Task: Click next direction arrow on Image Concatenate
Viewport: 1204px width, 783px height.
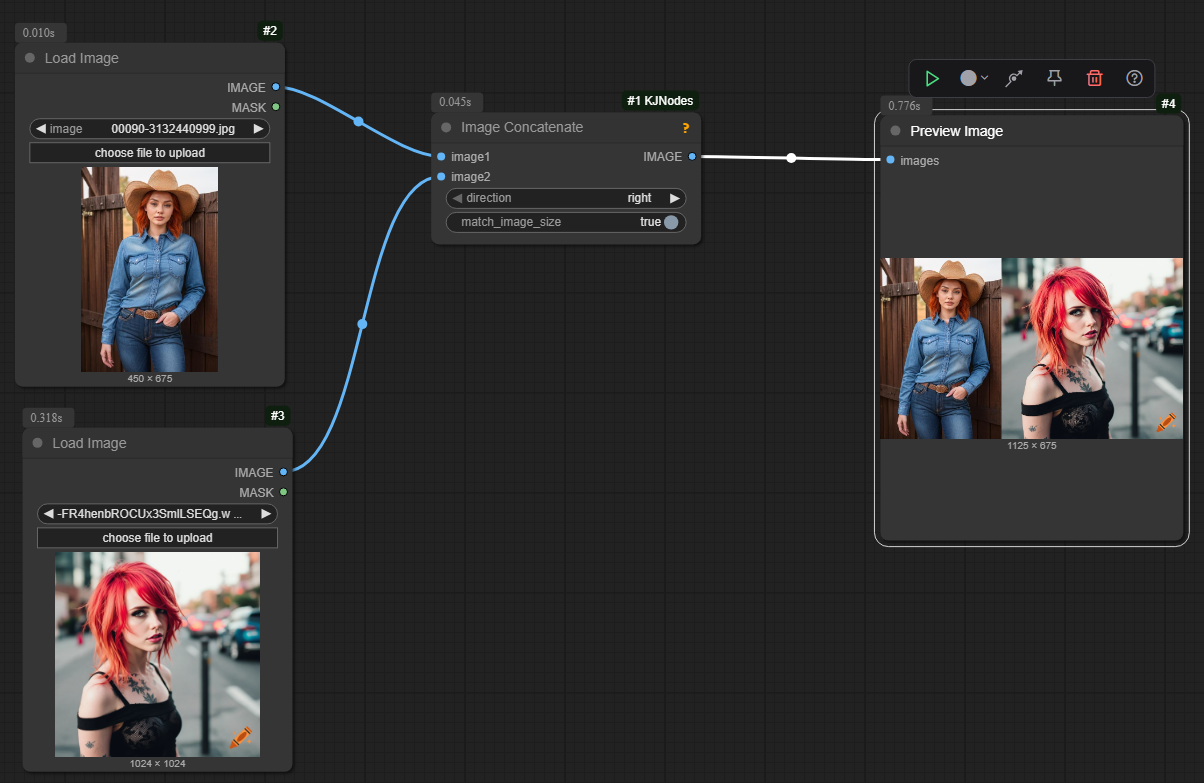Action: tap(675, 198)
